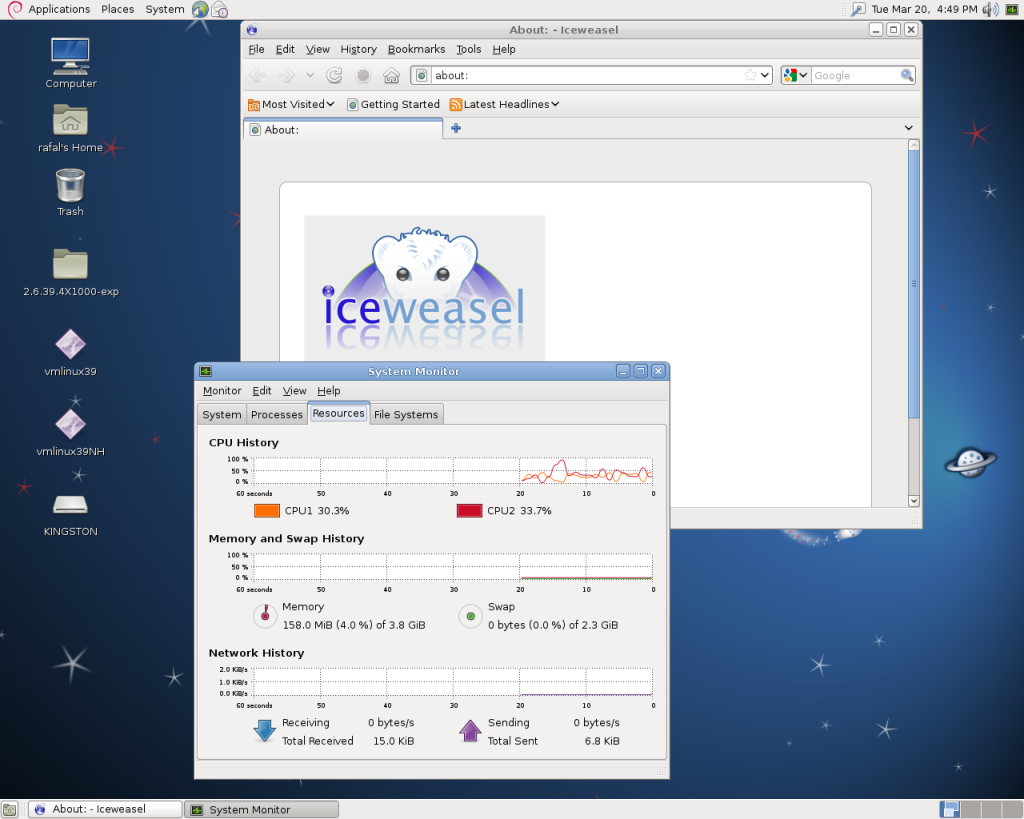
Task: Click the System Monitor window menu icon
Action: tap(206, 371)
